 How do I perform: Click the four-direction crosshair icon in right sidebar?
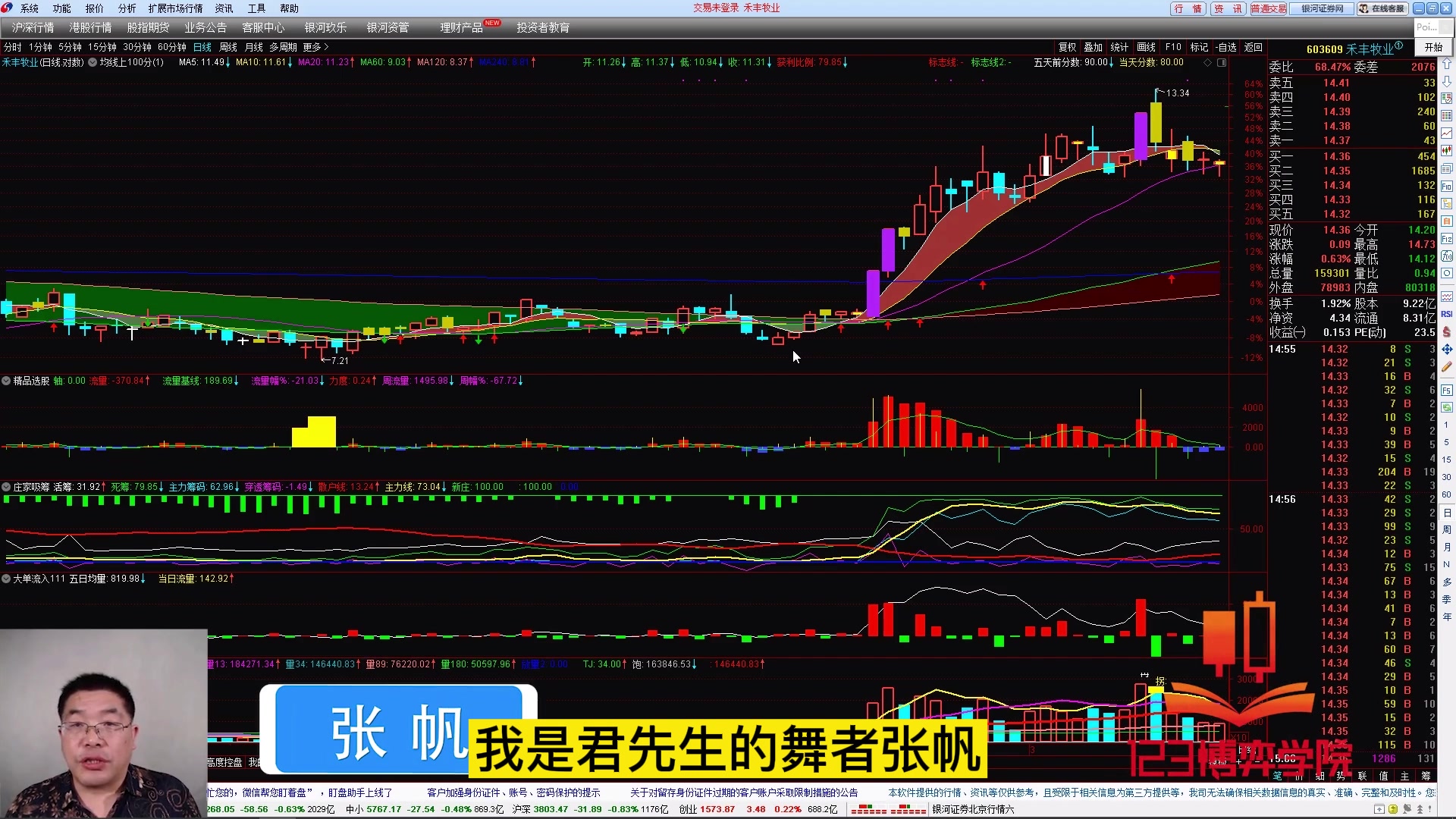click(x=1447, y=349)
